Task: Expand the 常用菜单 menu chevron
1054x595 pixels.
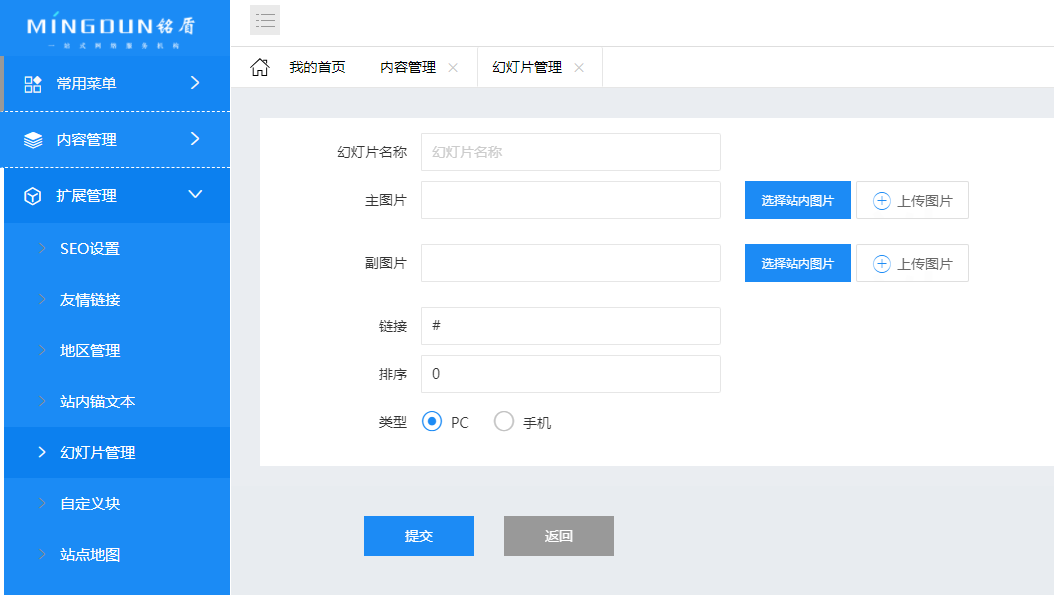Action: tap(195, 83)
